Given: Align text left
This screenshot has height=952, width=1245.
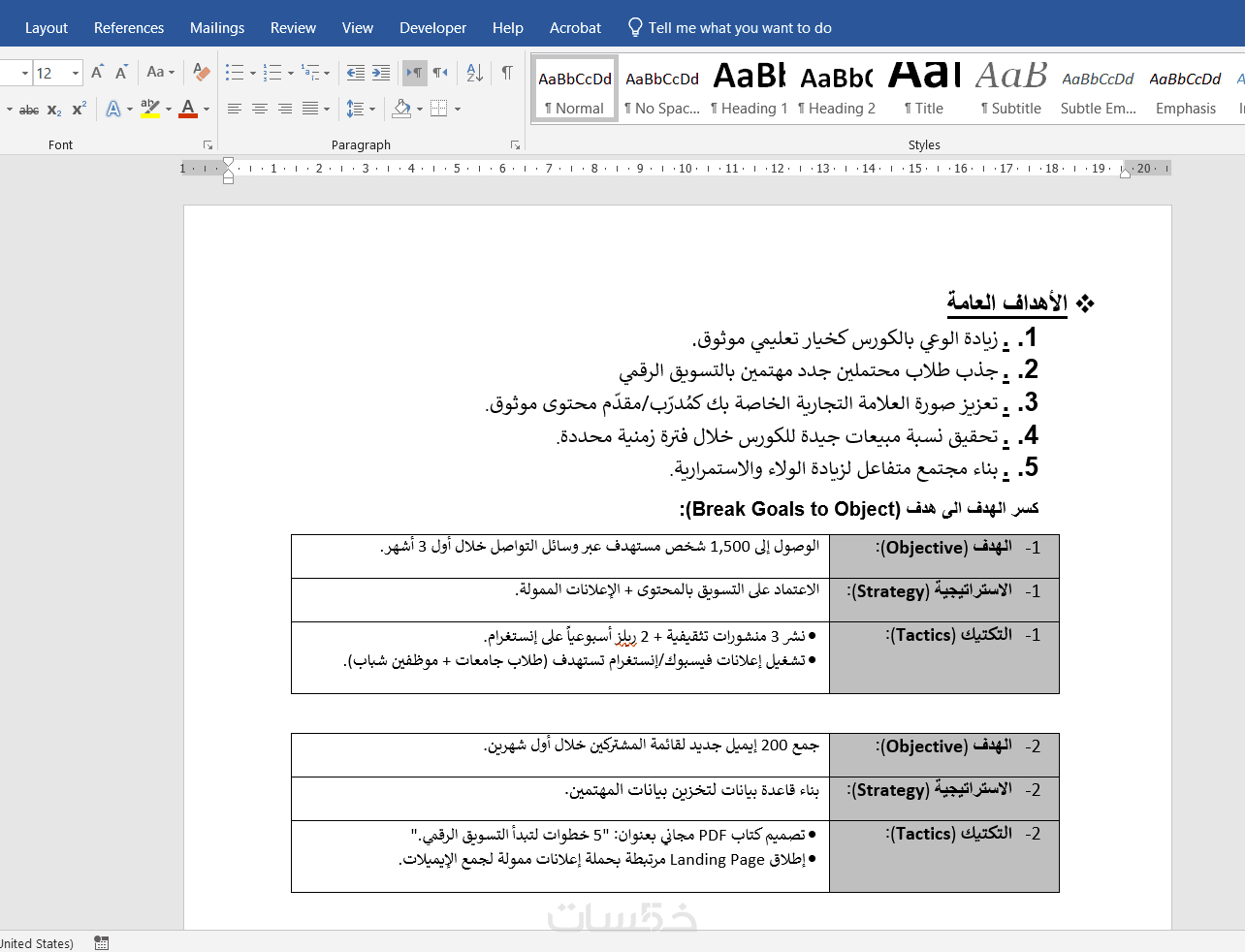Looking at the screenshot, I should pos(235,109).
